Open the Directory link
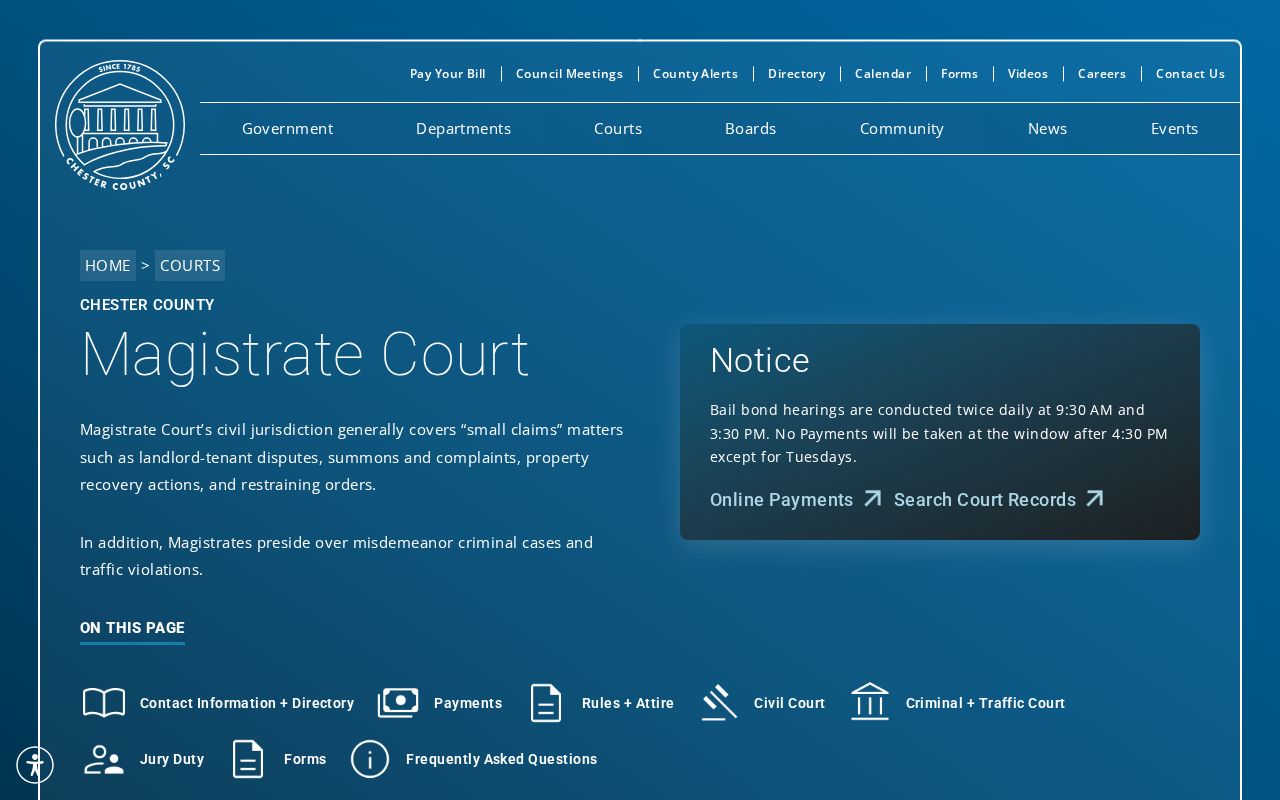1280x800 pixels. click(x=797, y=74)
